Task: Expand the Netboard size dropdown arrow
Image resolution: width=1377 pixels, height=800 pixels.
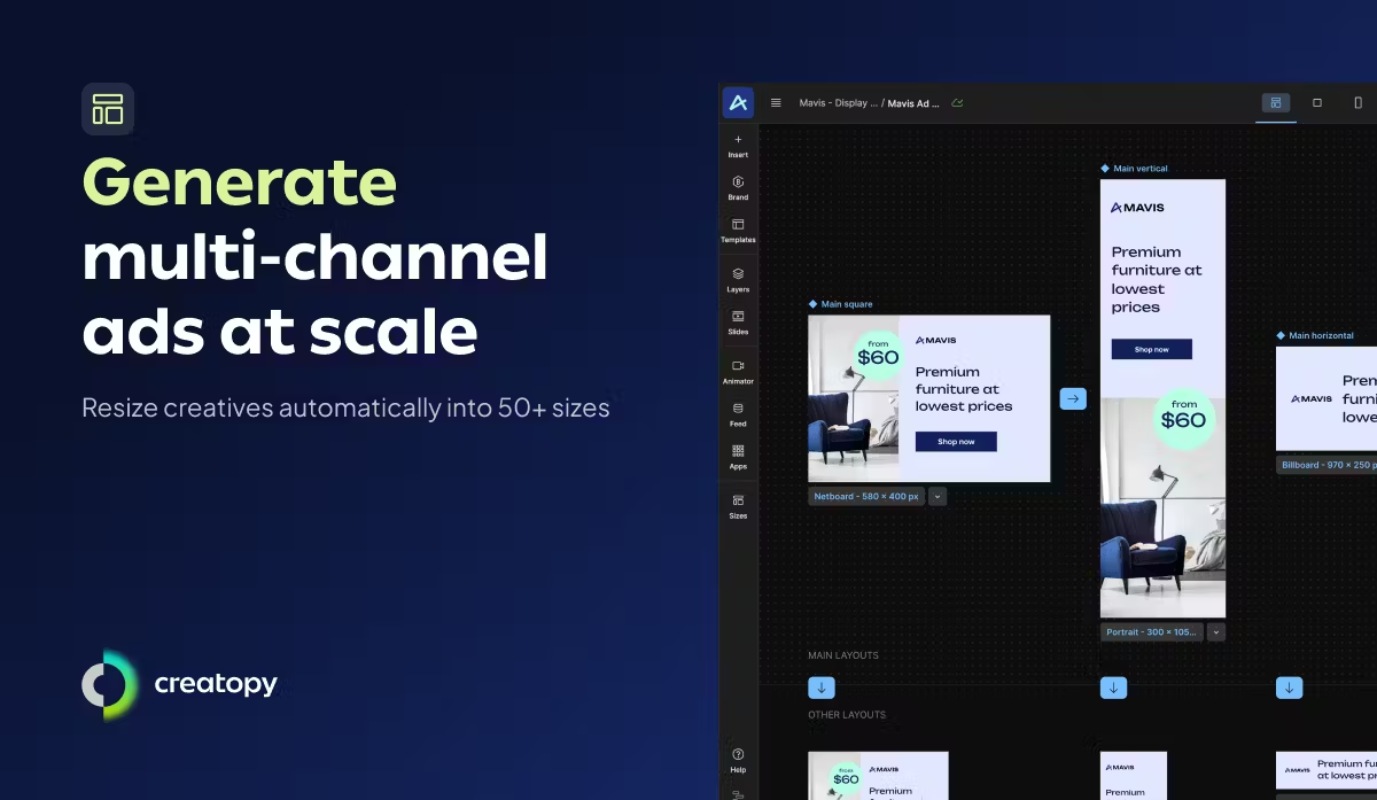Action: (937, 496)
